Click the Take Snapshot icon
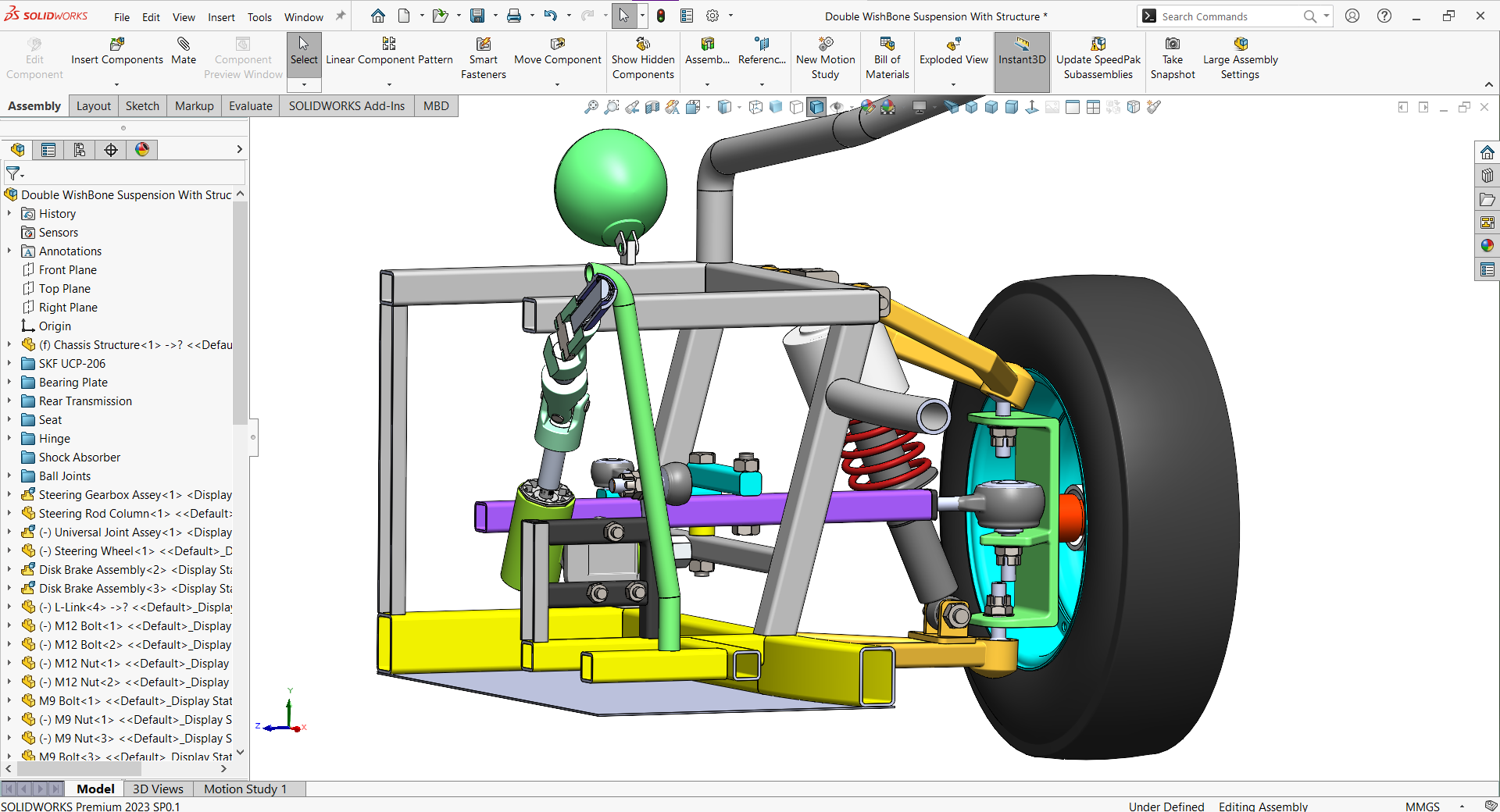Screen dimensions: 1500x812 [x=1172, y=59]
